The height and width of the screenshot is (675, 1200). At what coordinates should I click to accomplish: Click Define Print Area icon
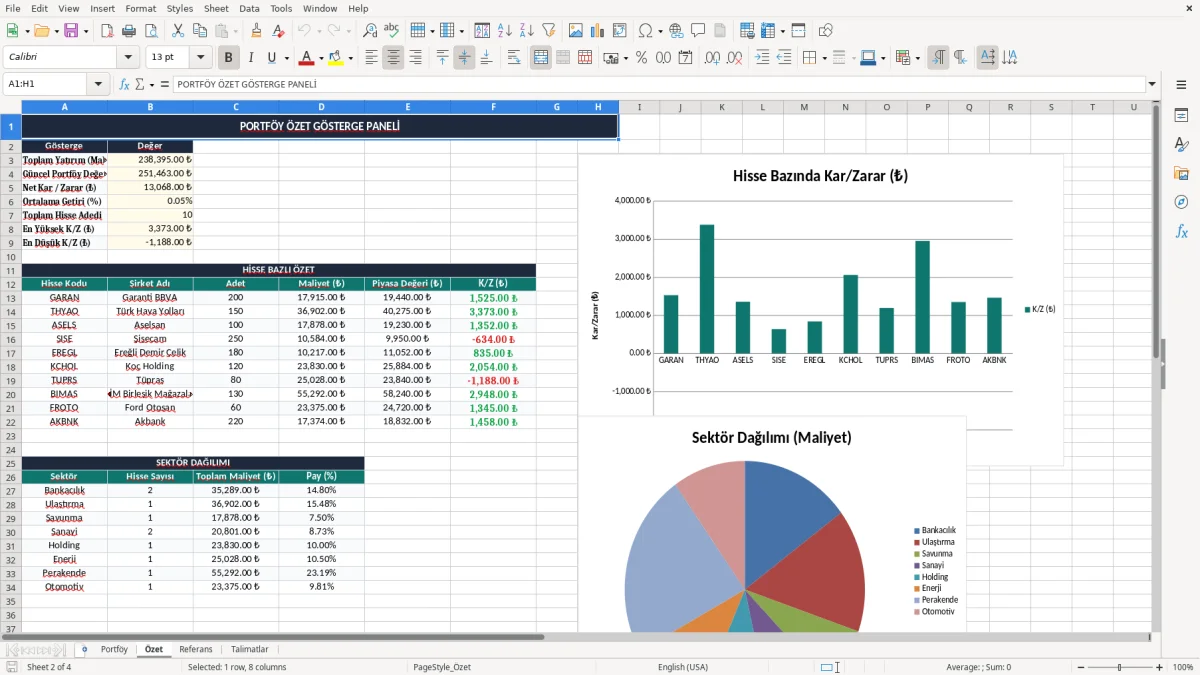(x=746, y=31)
